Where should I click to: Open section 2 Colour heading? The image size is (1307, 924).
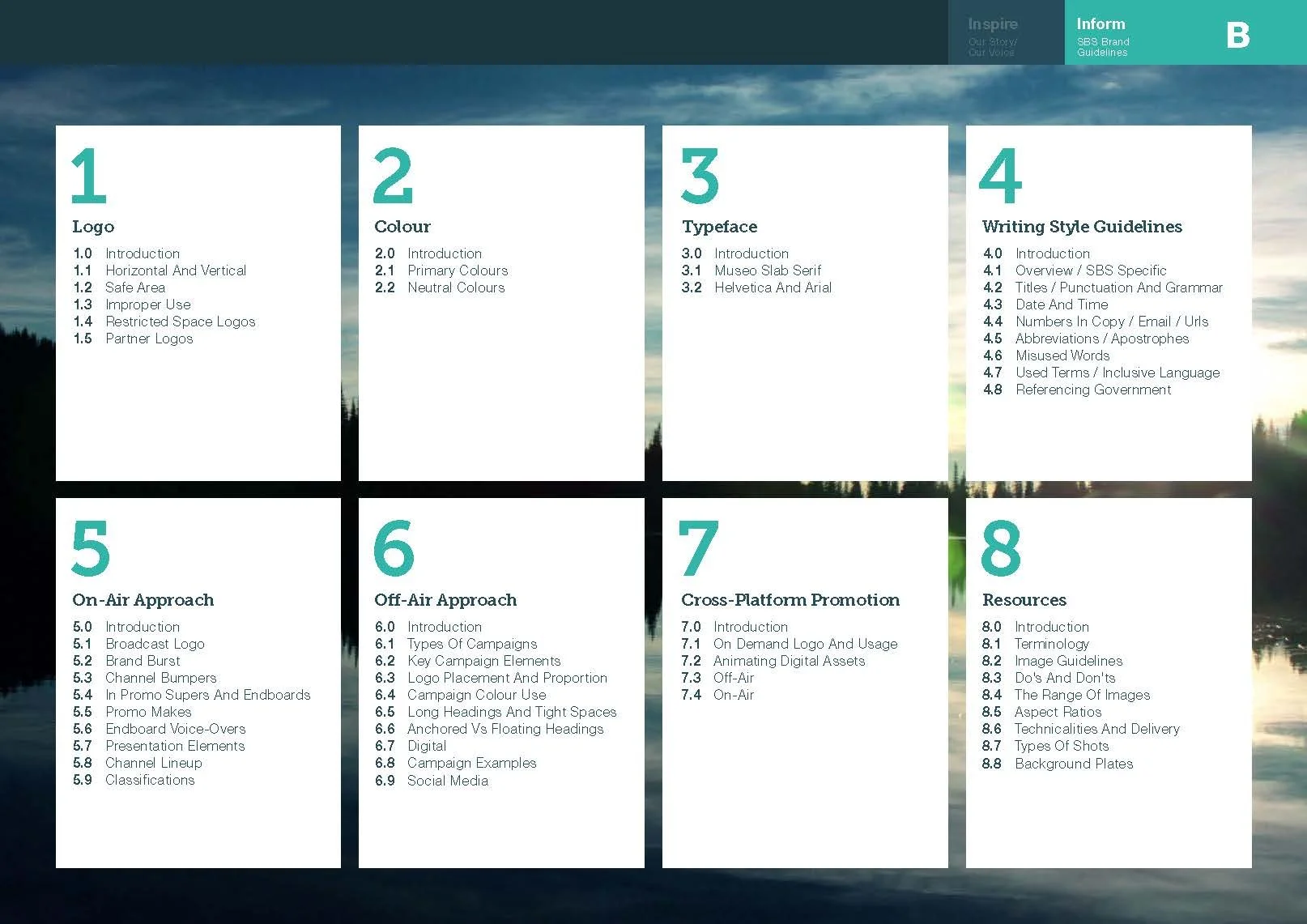402,227
